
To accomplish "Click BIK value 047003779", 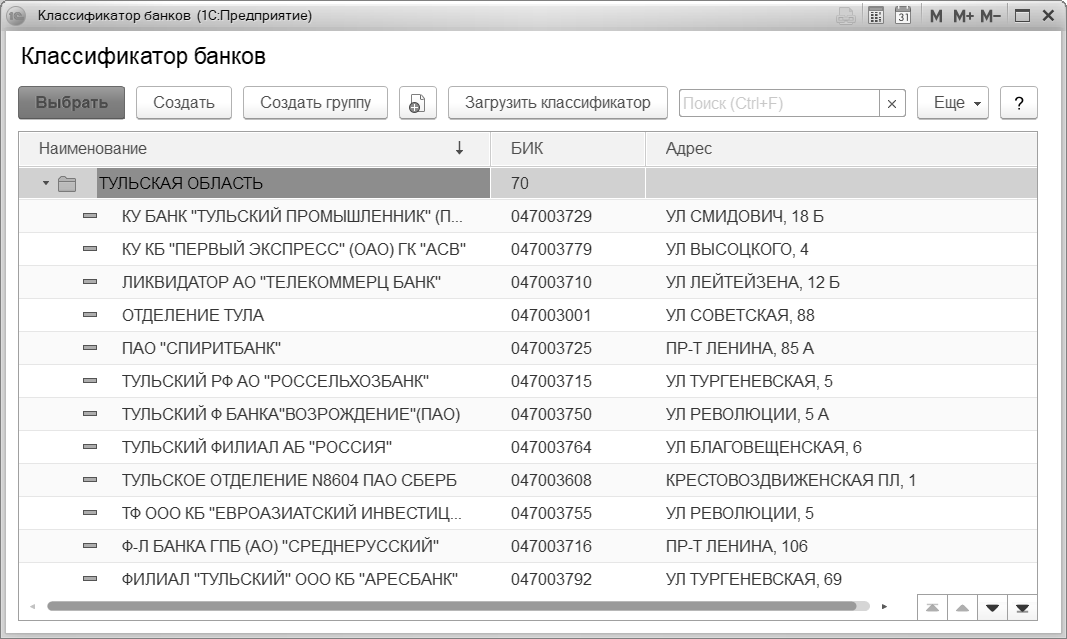I will point(551,249).
